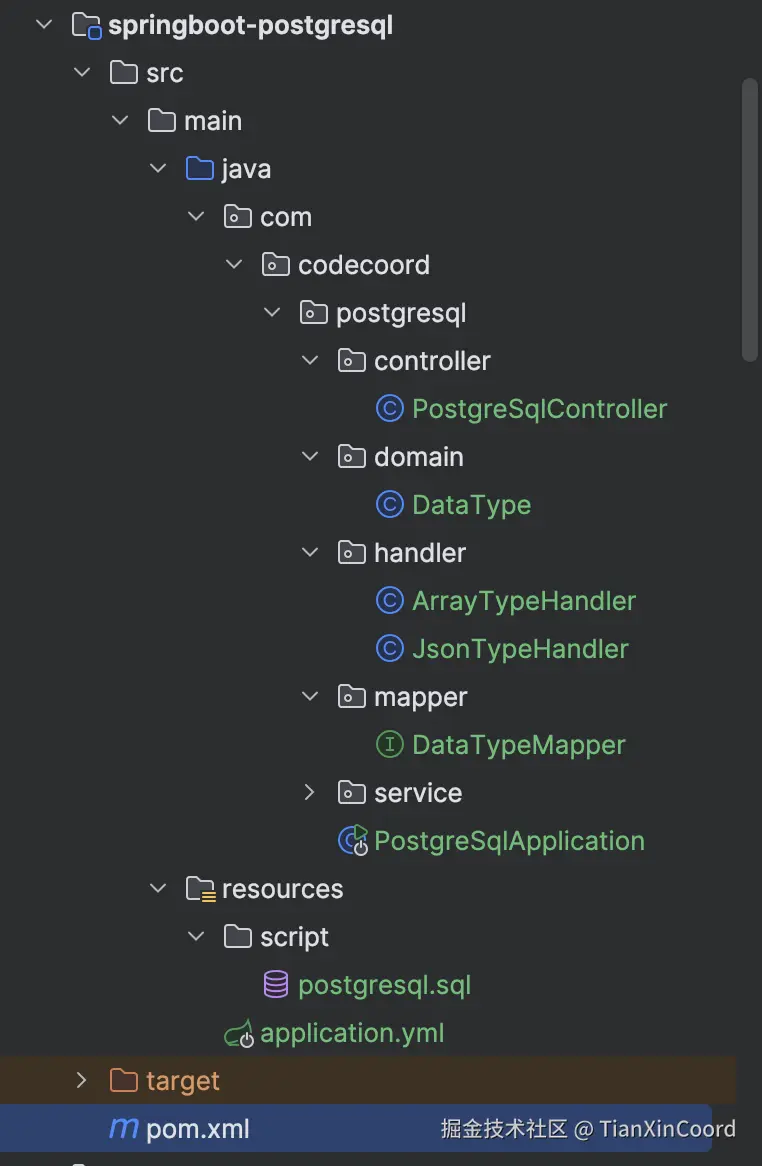
Task: Click the postgresql.sql database file icon
Action: click(276, 985)
